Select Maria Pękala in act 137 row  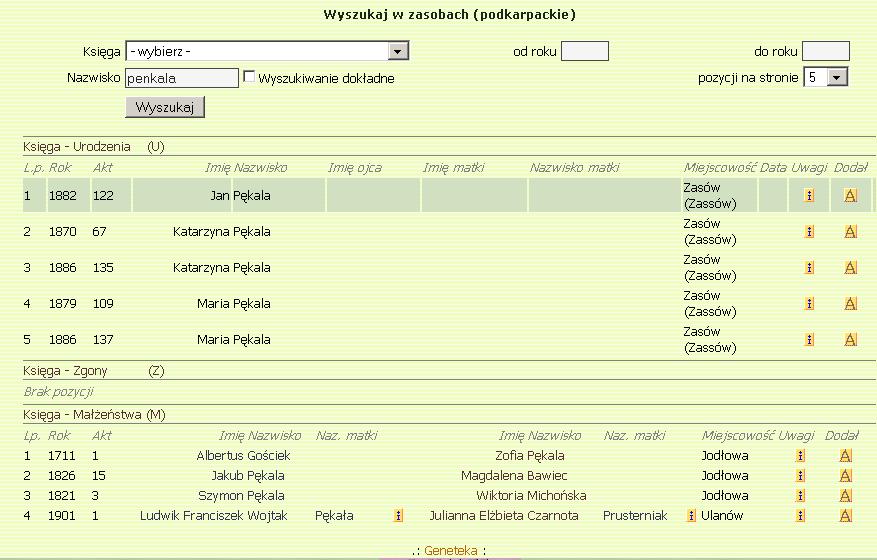[x=234, y=339]
